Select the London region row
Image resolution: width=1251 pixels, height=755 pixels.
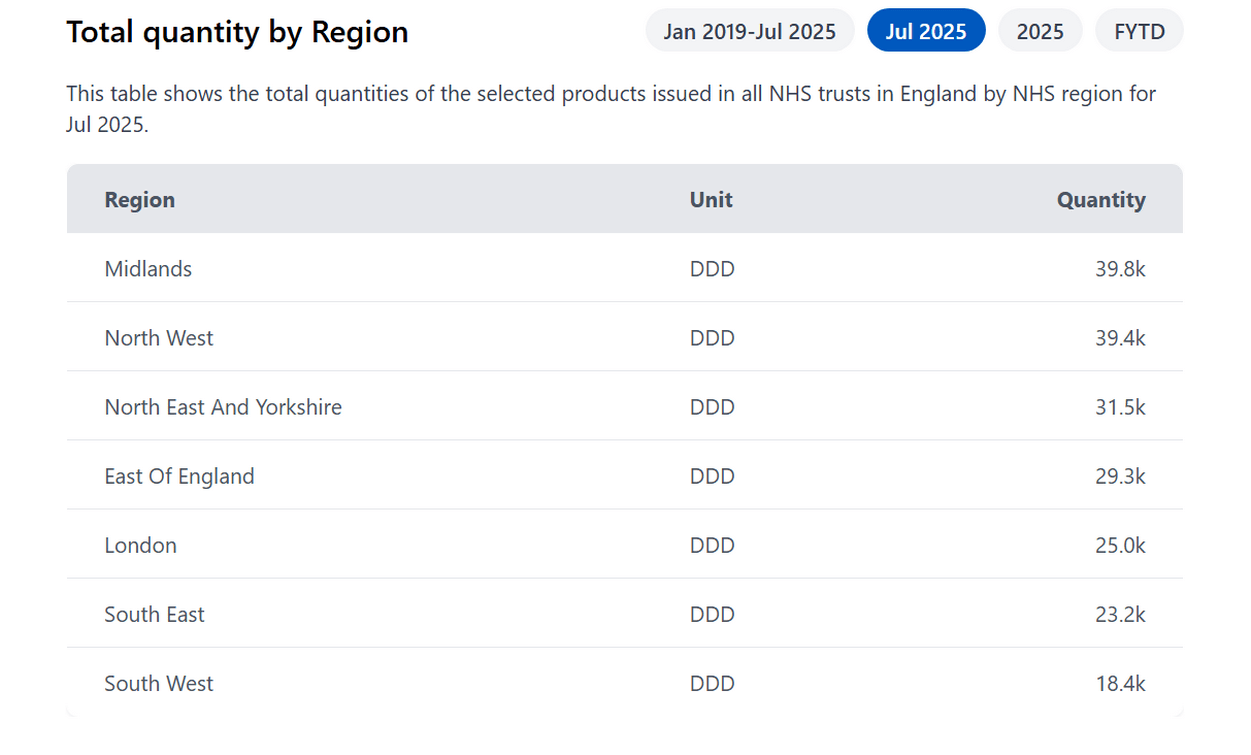click(140, 545)
